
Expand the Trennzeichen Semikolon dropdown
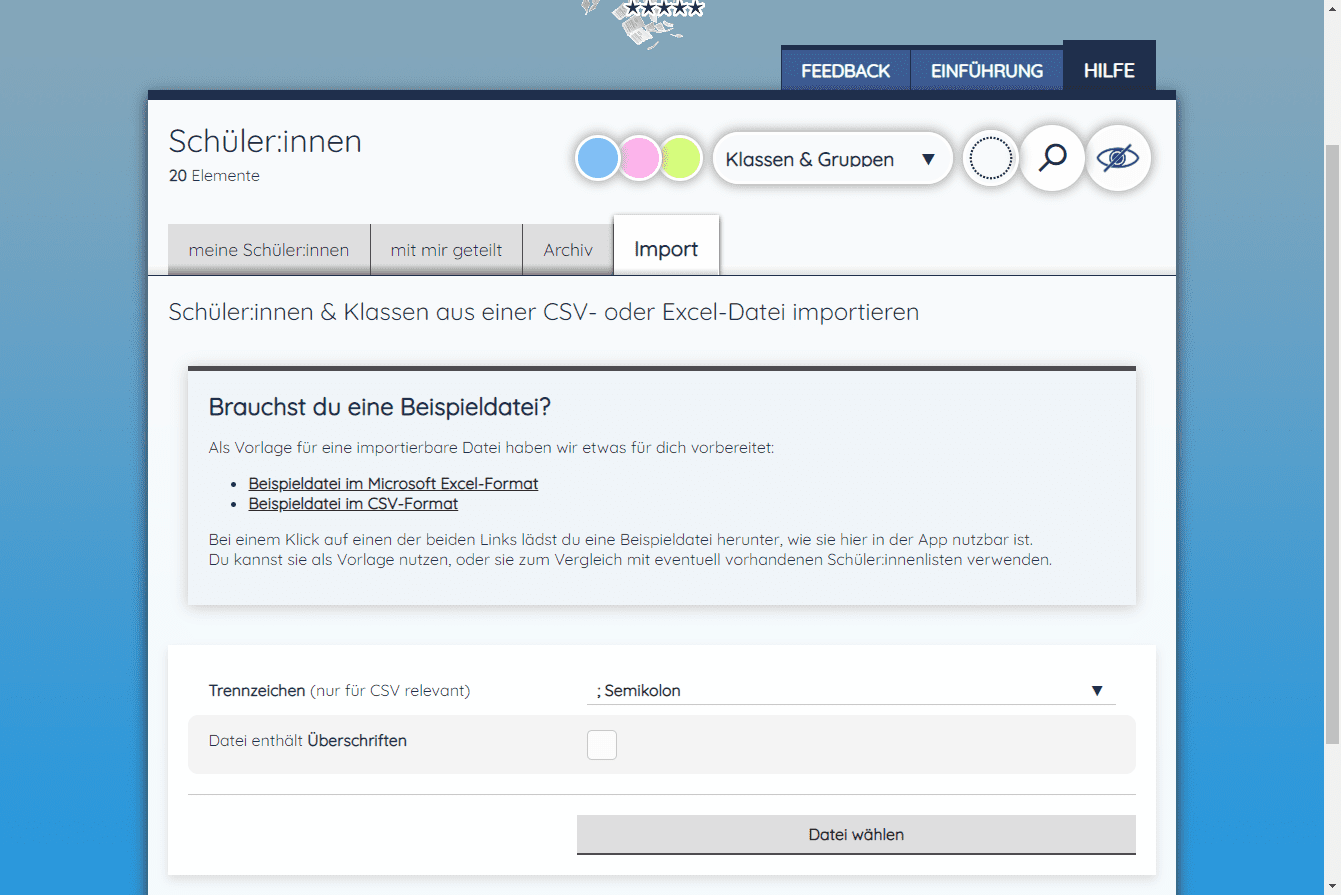click(851, 690)
